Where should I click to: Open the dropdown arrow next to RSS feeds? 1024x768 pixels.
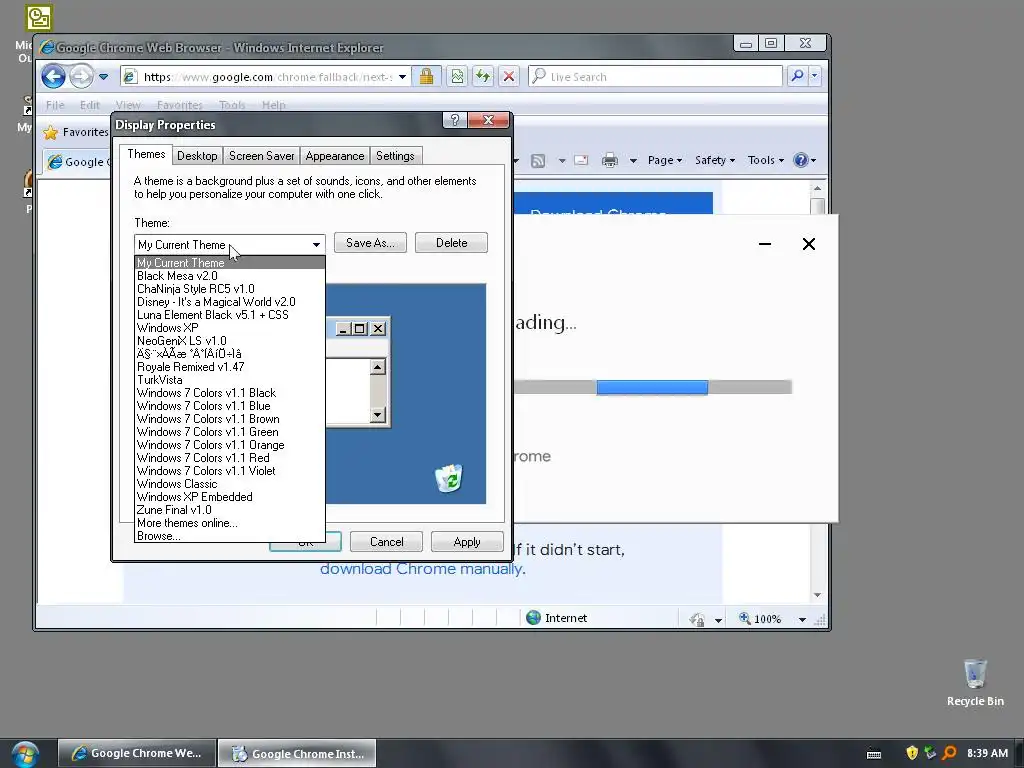tap(562, 161)
